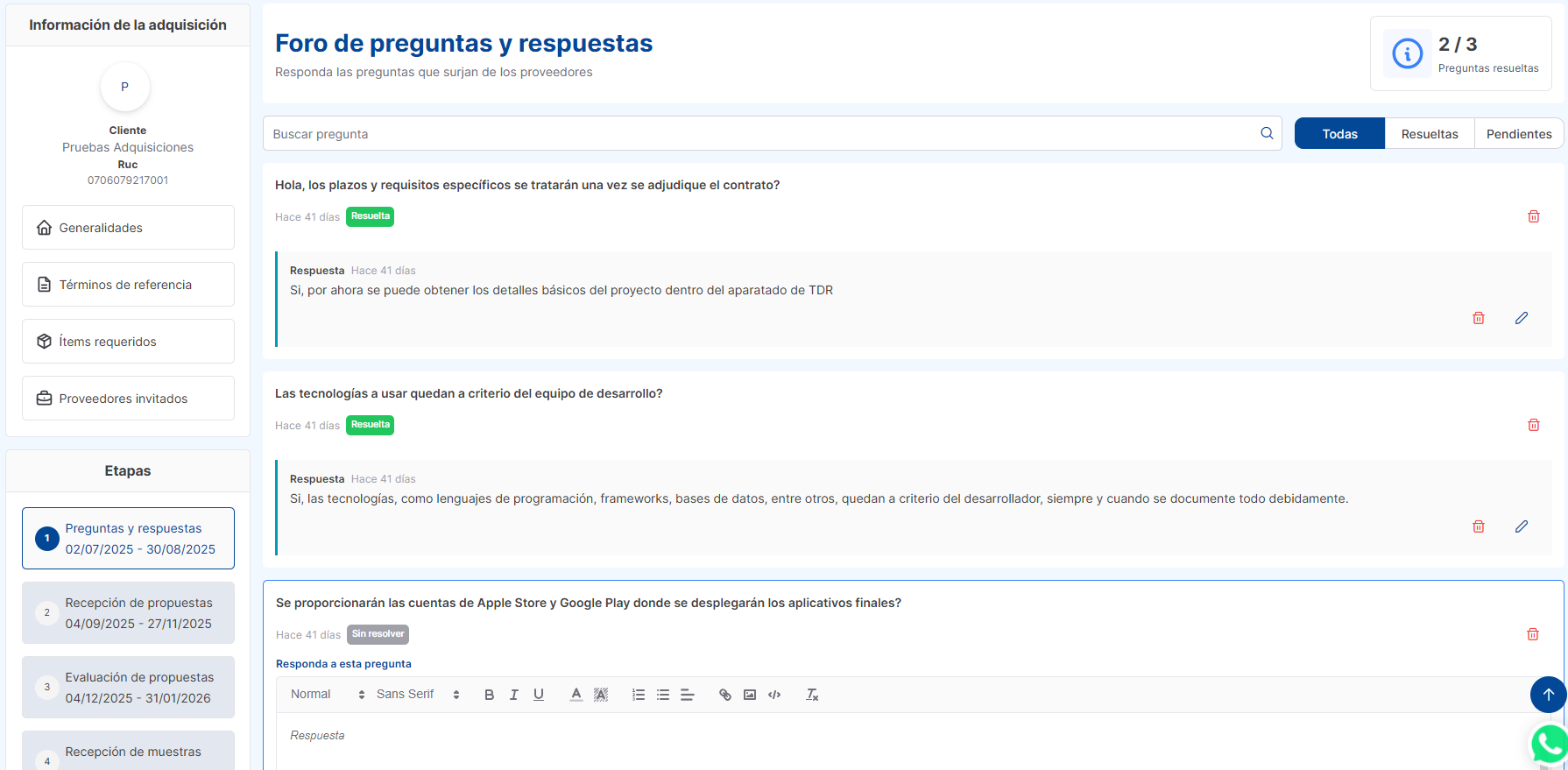
Task: Open the Sans Serif font dropdown
Action: [x=417, y=695]
